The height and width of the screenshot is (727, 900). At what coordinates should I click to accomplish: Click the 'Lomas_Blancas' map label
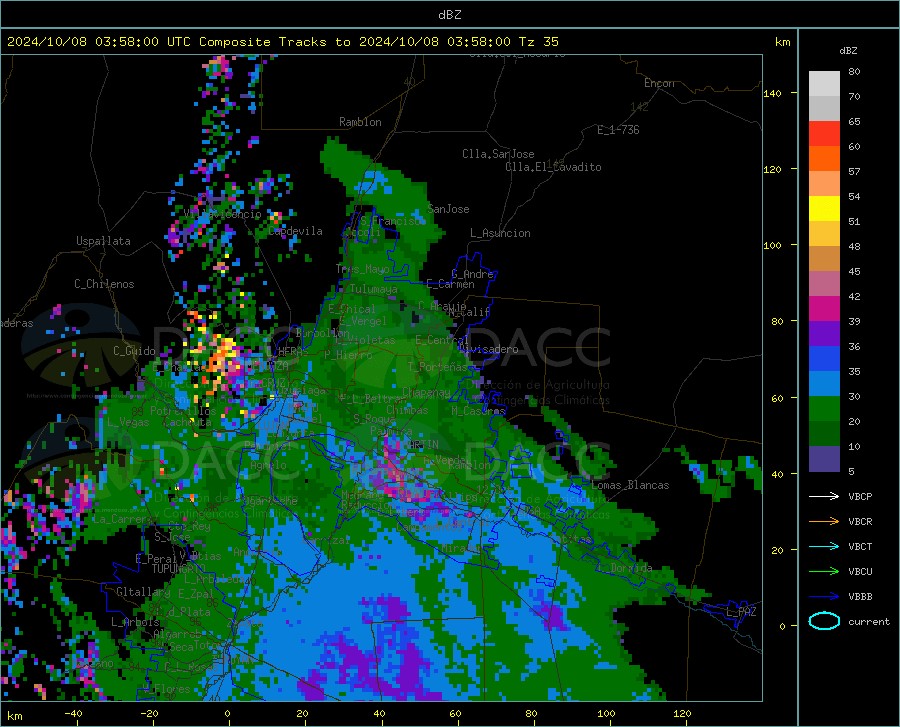coord(630,485)
